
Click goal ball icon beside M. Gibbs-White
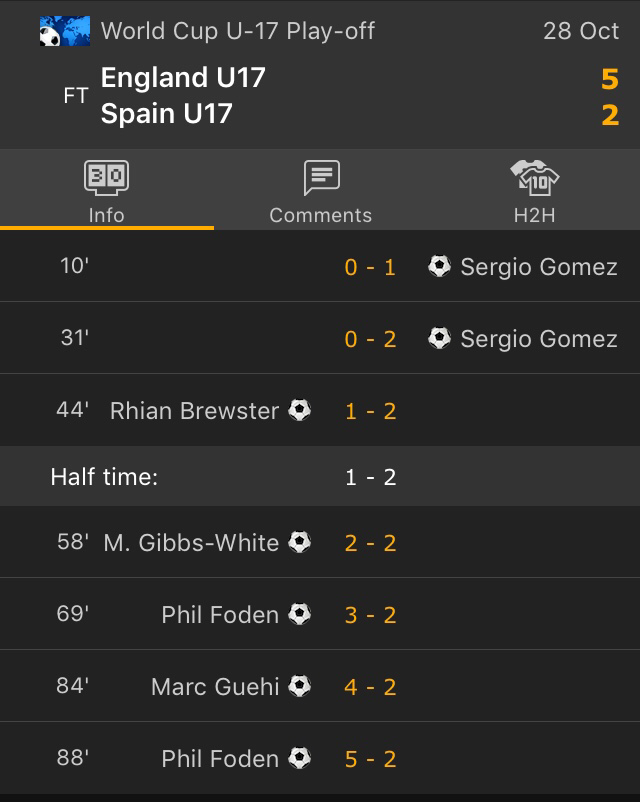coord(300,542)
